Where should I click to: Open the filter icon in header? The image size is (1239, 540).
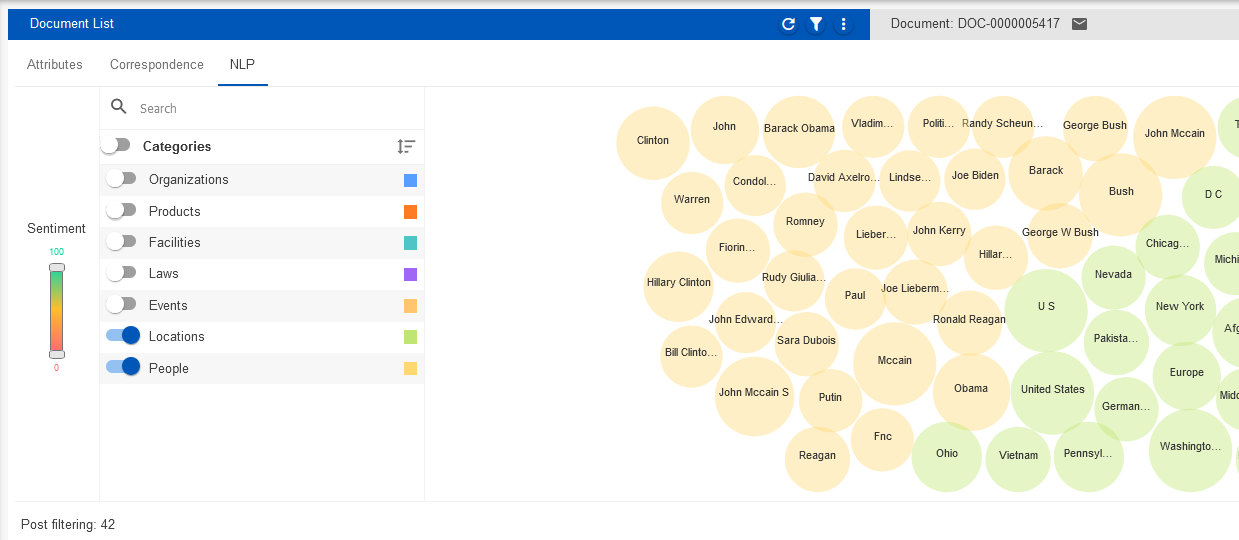816,24
